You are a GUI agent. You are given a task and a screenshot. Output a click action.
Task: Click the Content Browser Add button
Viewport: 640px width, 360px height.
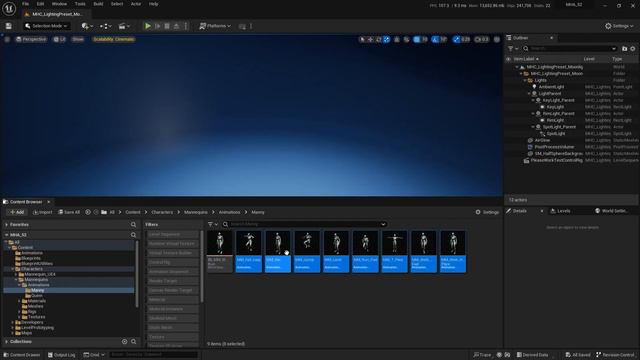pos(17,212)
